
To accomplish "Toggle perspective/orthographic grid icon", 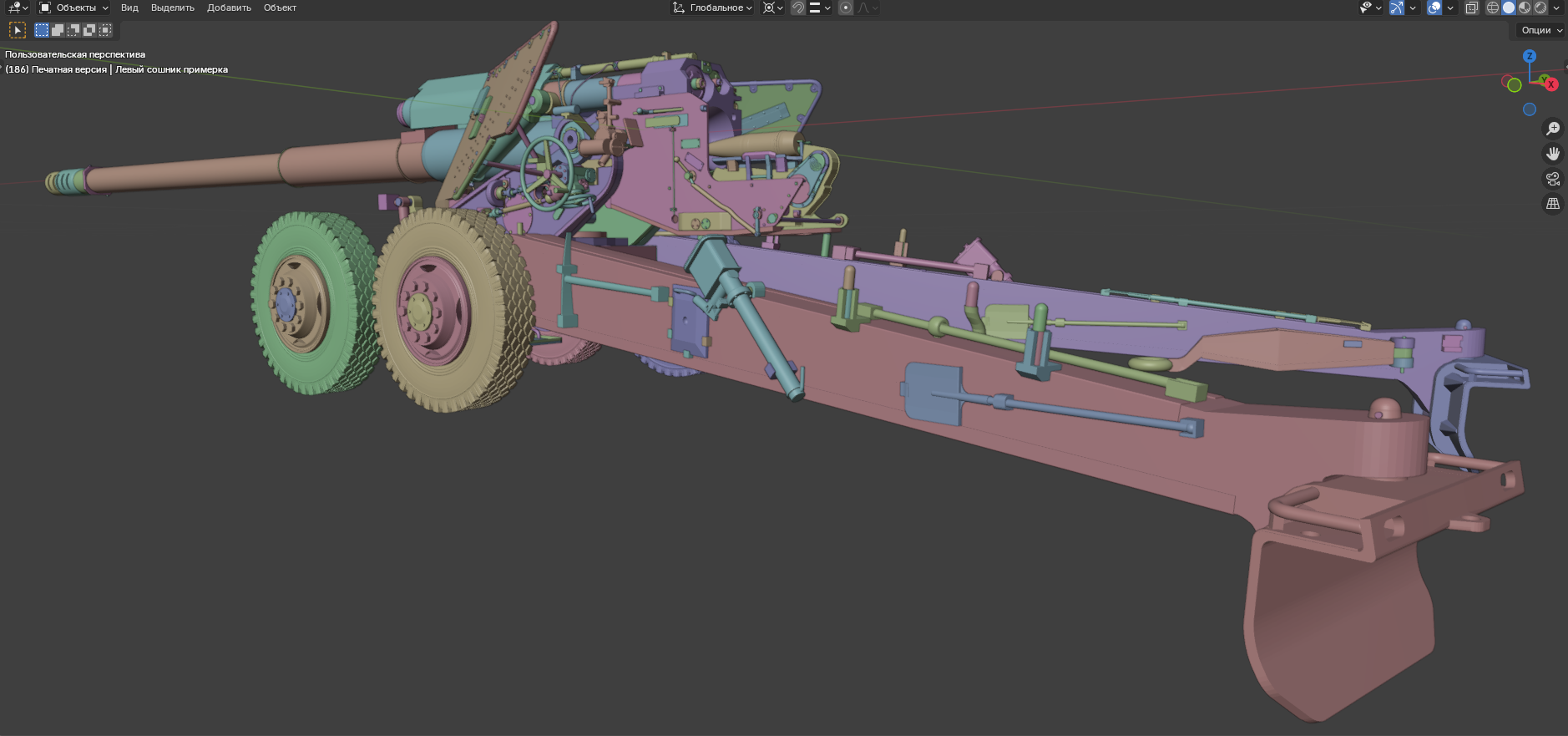I will click(1553, 204).
